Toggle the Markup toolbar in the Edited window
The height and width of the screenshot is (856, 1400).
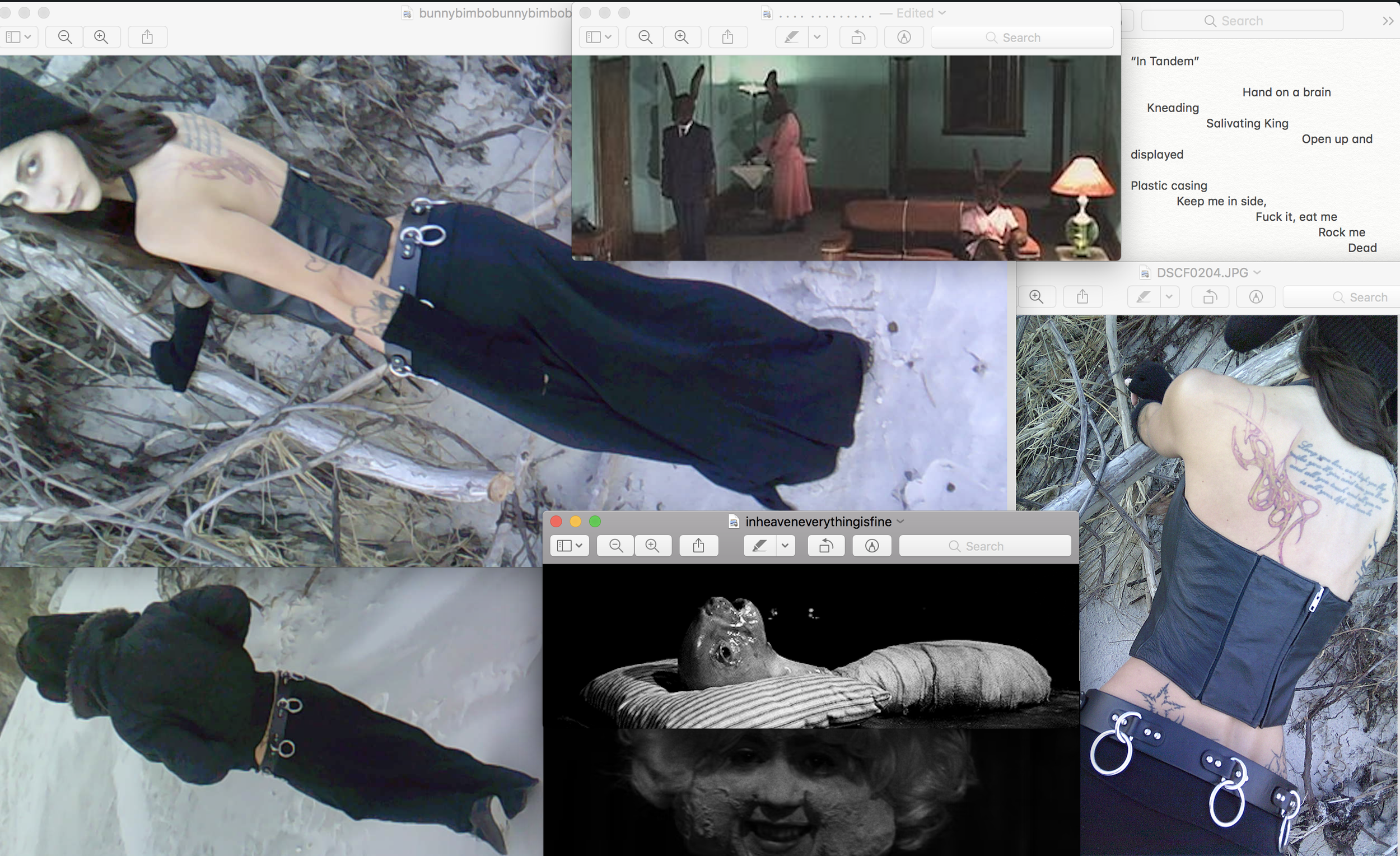click(903, 37)
